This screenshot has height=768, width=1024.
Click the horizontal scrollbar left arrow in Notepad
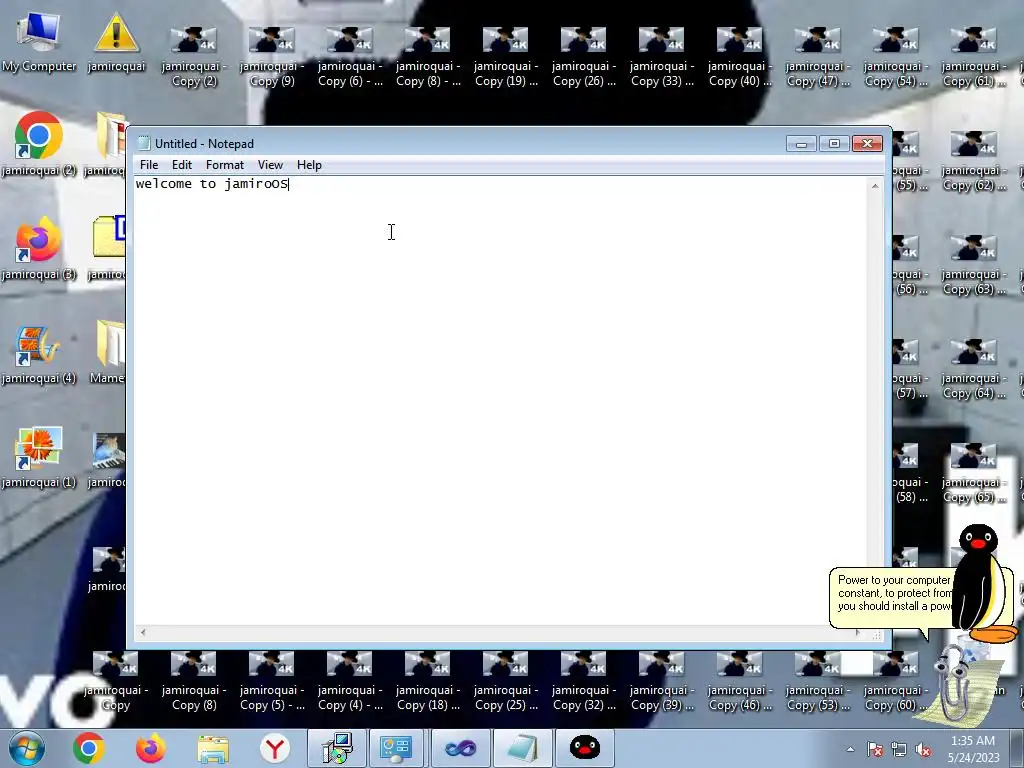[143, 632]
